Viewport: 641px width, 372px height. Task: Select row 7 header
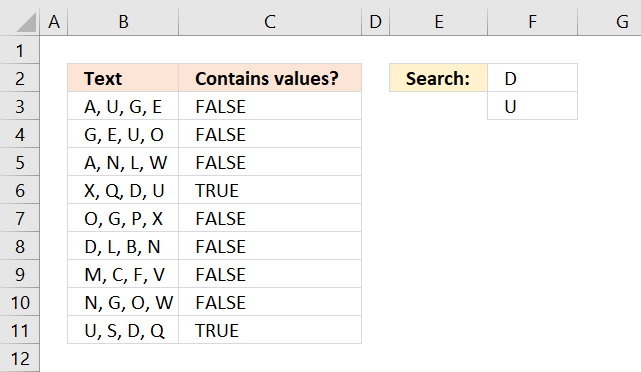click(20, 218)
